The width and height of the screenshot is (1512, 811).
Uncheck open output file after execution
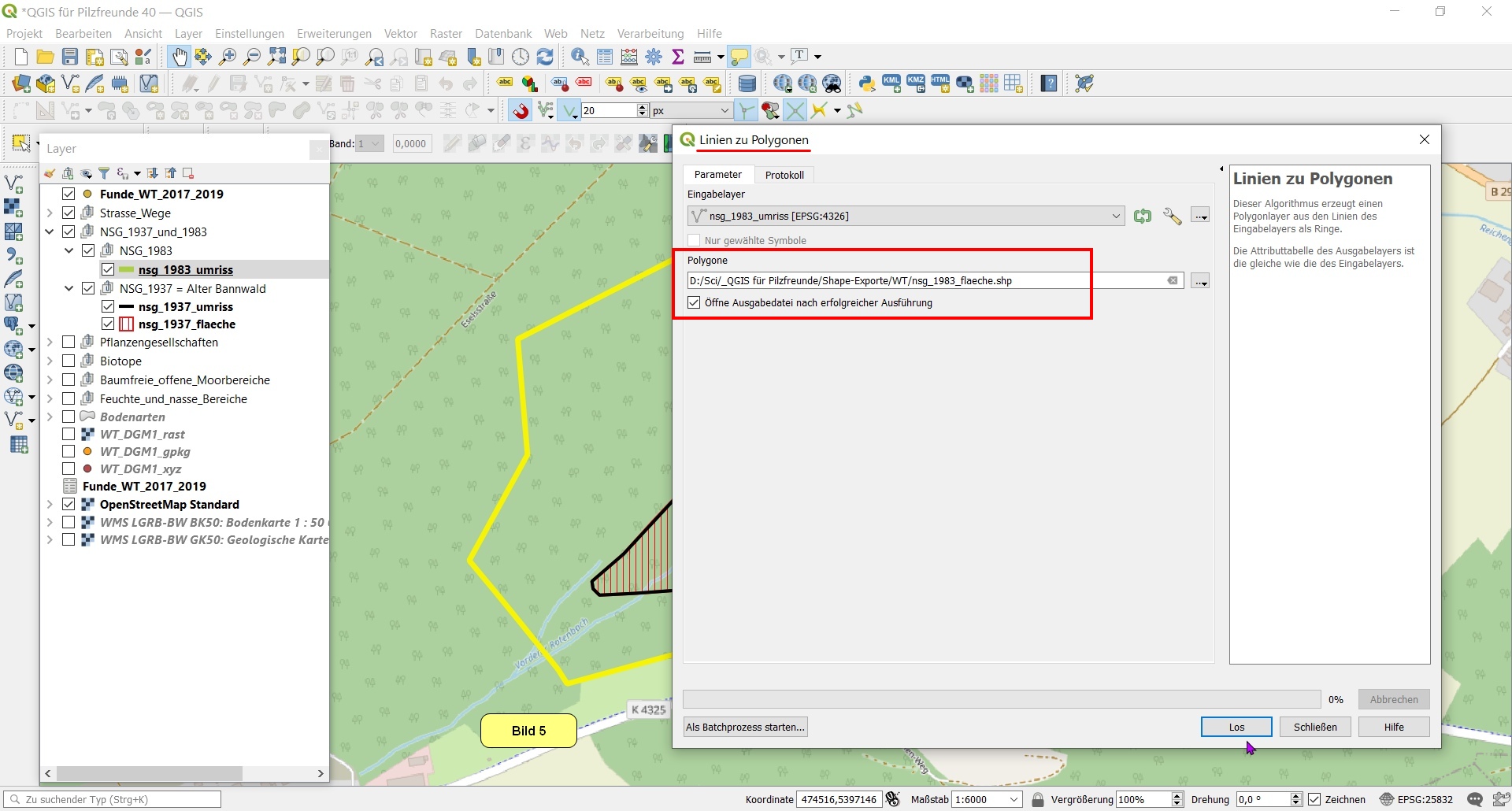pos(694,302)
